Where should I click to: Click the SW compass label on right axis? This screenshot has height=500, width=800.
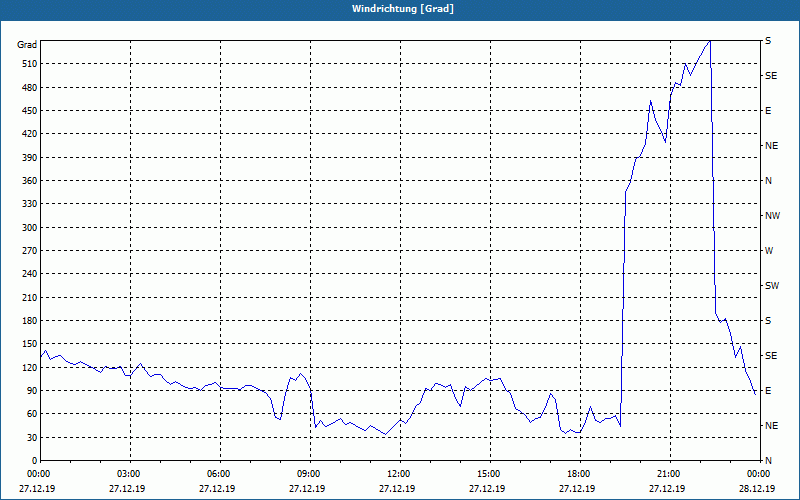click(772, 286)
